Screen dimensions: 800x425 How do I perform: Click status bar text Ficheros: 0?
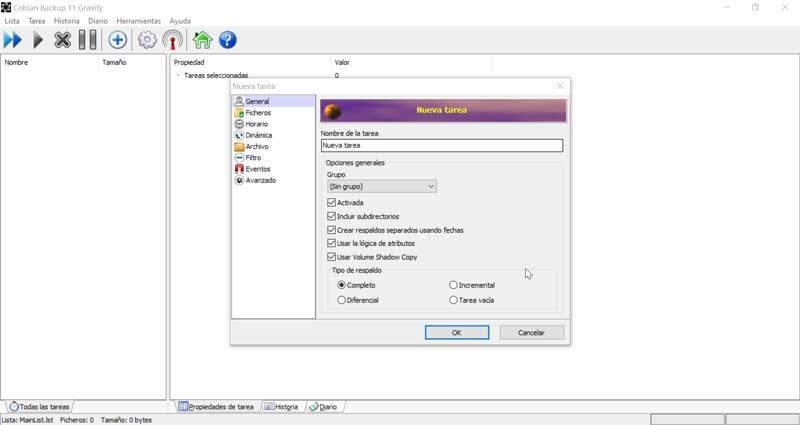coord(77,420)
